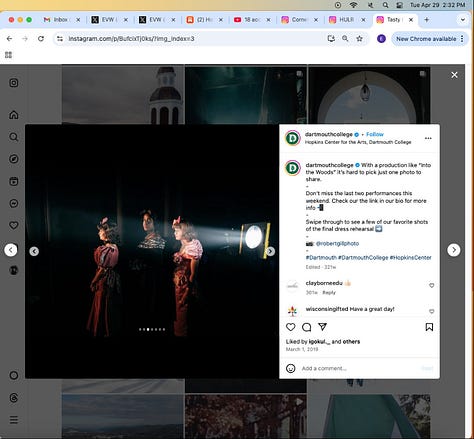Switch to the HULR Instagram tab
The height and width of the screenshot is (439, 474).
(347, 20)
